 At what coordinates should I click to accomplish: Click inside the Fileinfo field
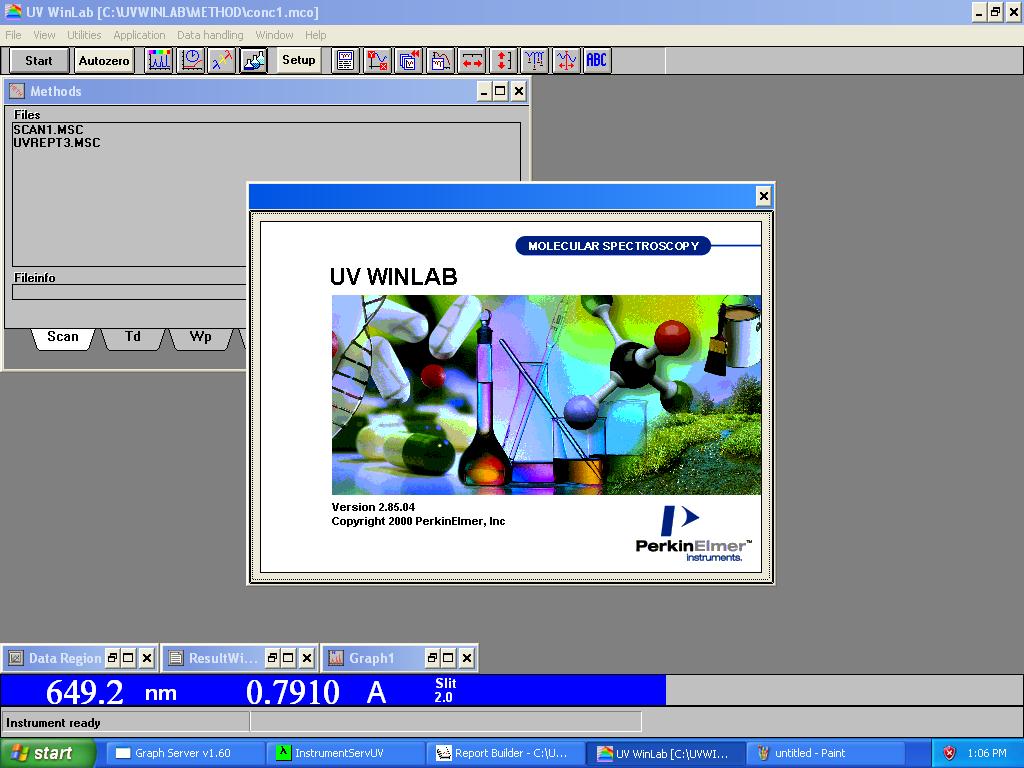point(120,292)
